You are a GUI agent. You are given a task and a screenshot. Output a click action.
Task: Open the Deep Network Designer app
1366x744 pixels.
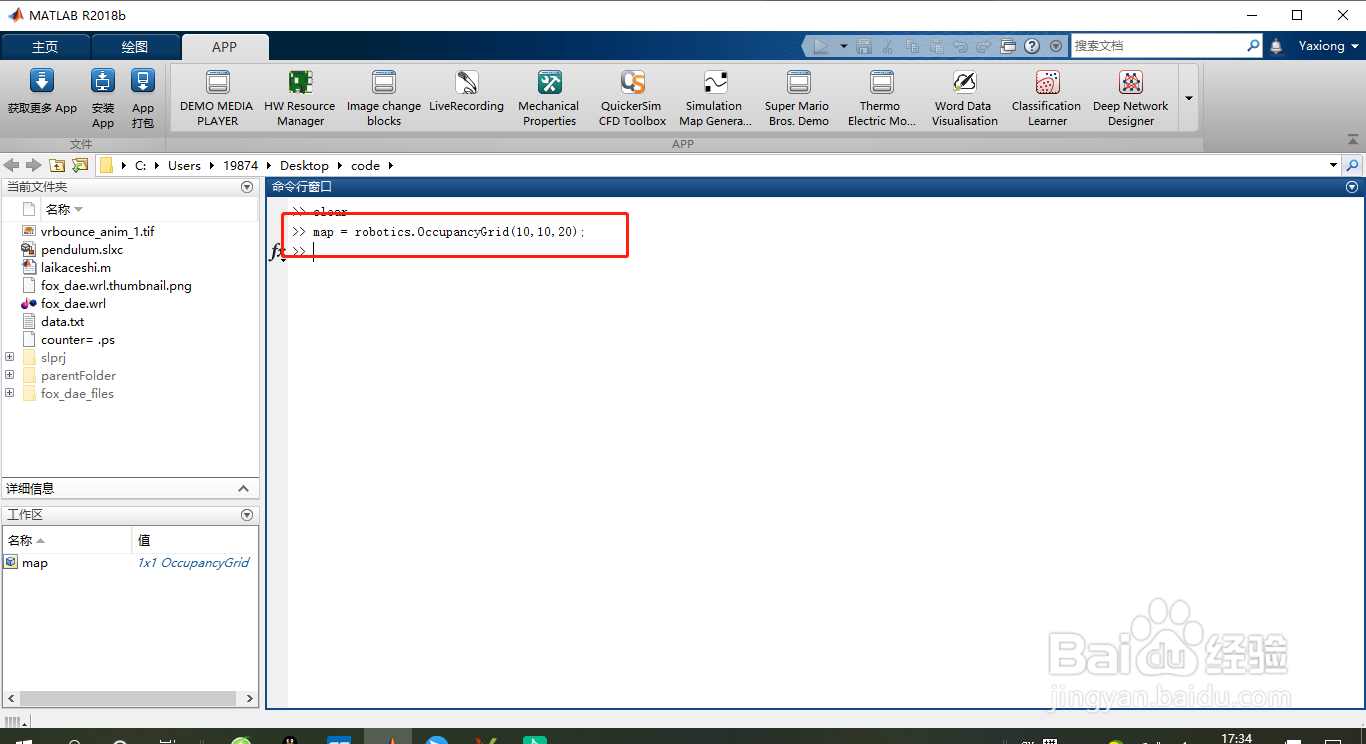coord(1131,99)
